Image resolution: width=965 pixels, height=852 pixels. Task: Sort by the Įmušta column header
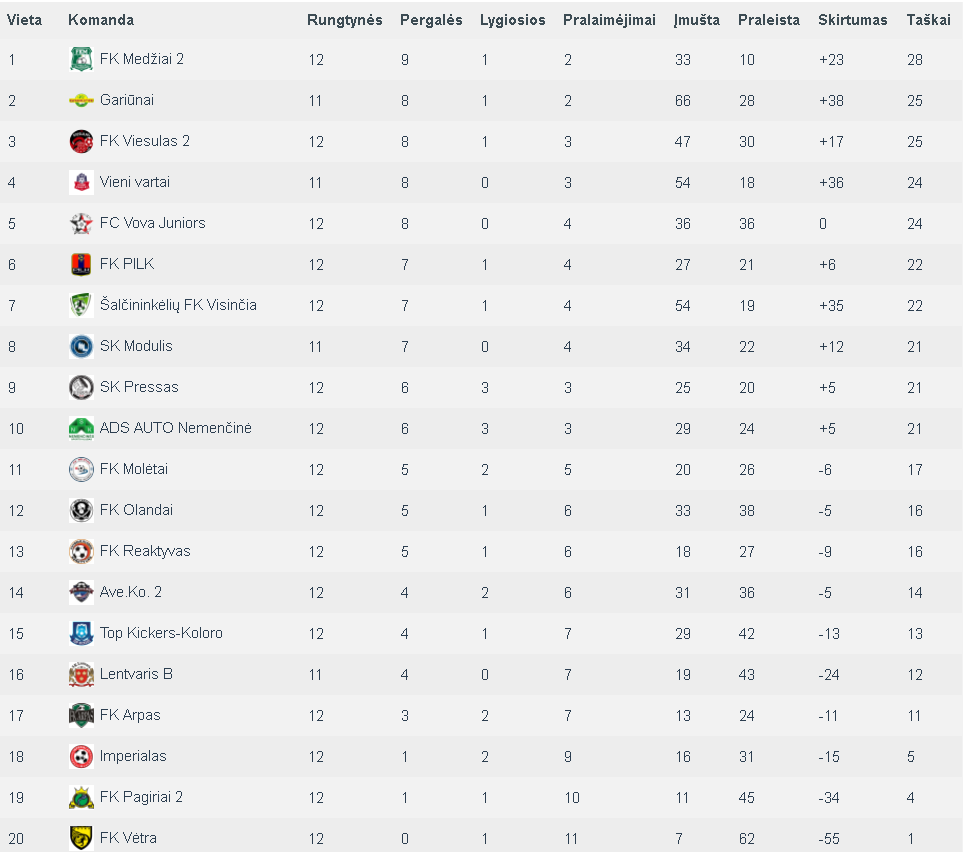point(697,20)
